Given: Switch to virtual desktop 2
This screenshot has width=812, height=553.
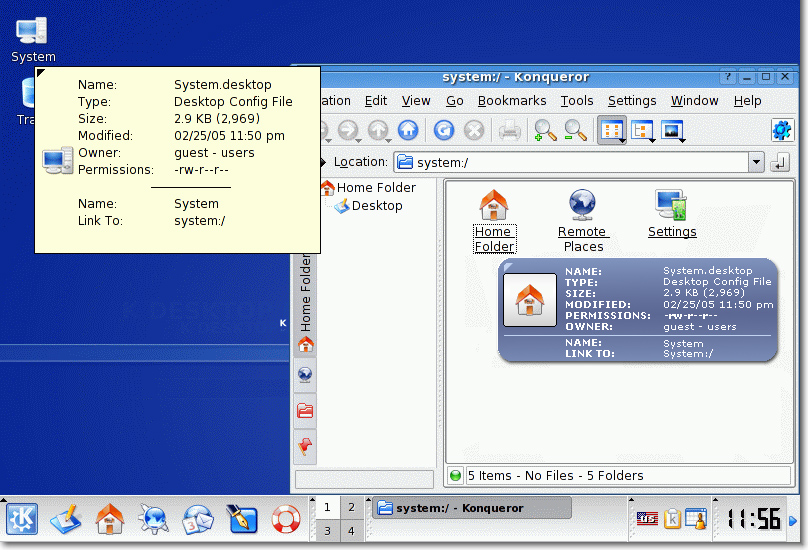Looking at the screenshot, I should click(352, 507).
